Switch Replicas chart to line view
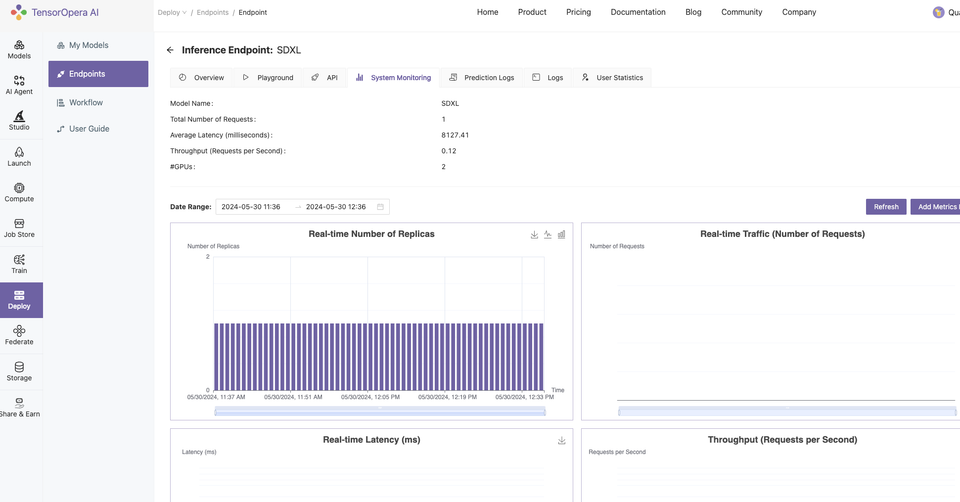Viewport: 960px width, 502px height. [547, 234]
